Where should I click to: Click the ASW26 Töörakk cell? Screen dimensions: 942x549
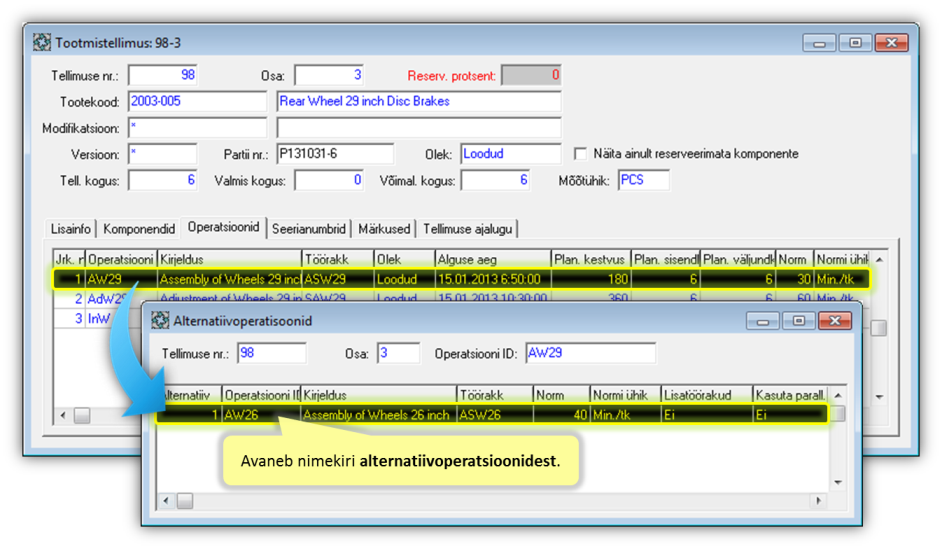pos(494,414)
